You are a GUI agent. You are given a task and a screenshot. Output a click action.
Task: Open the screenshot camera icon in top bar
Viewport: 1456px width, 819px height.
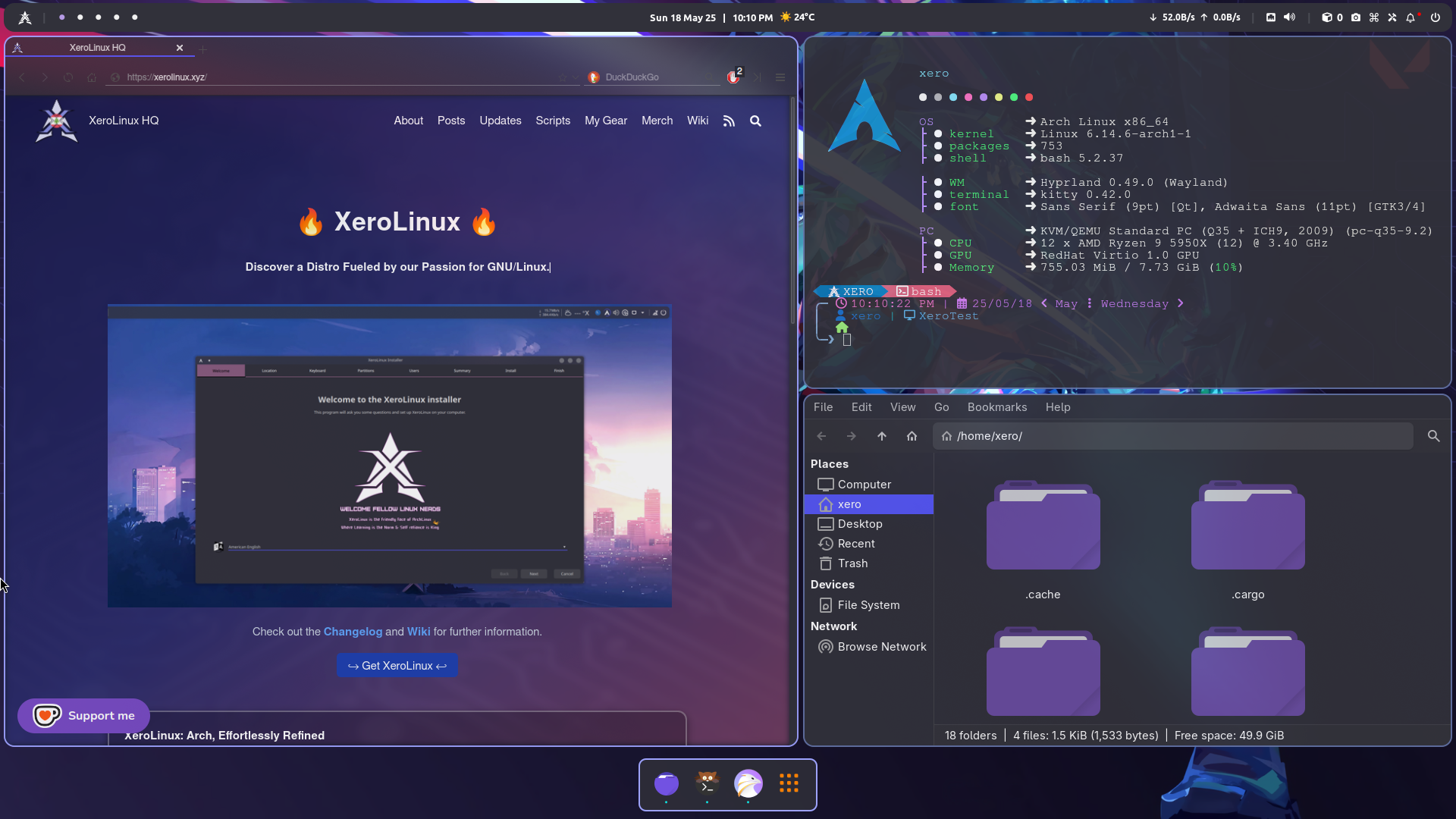click(x=1356, y=17)
